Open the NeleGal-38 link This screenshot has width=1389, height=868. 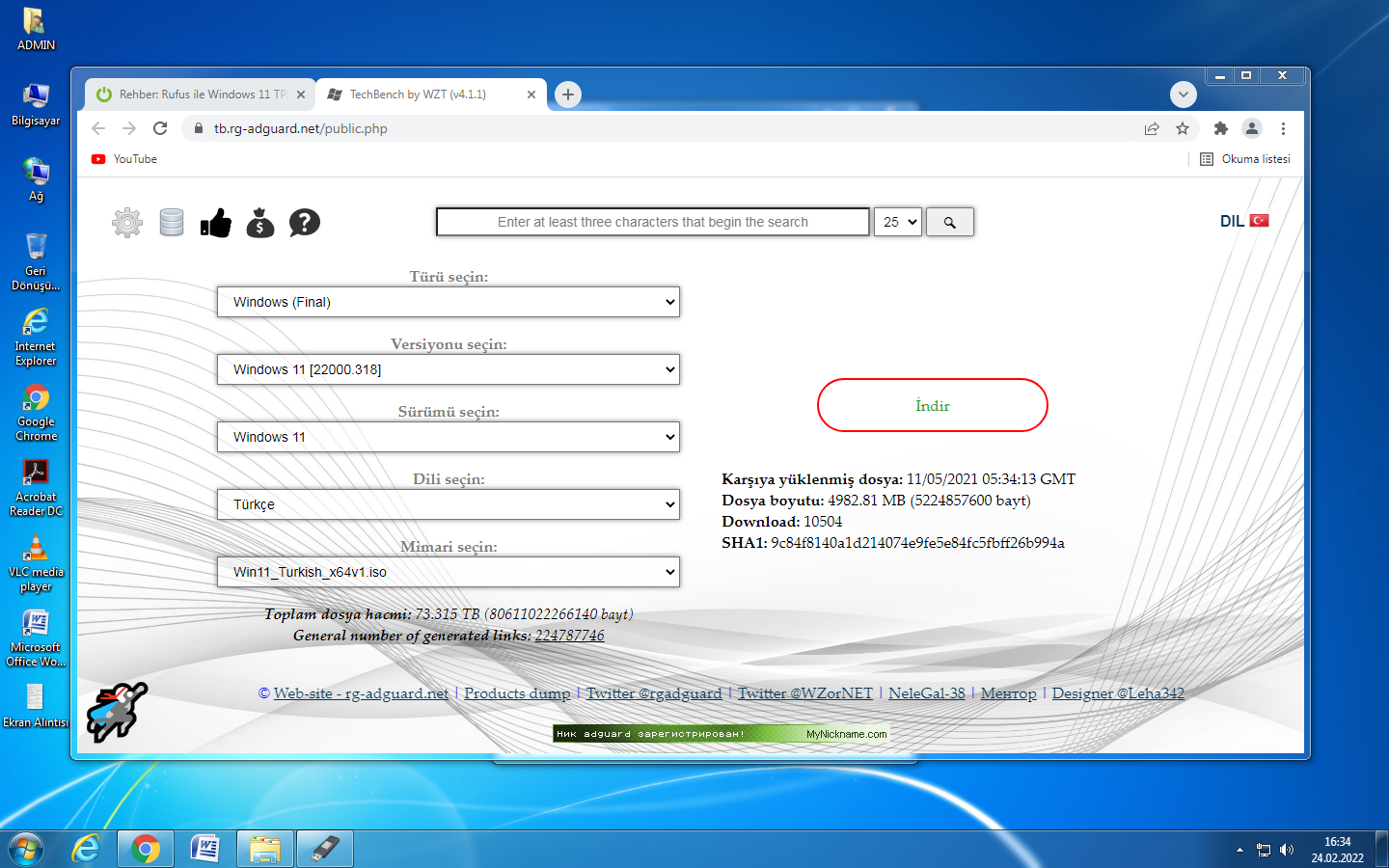927,693
